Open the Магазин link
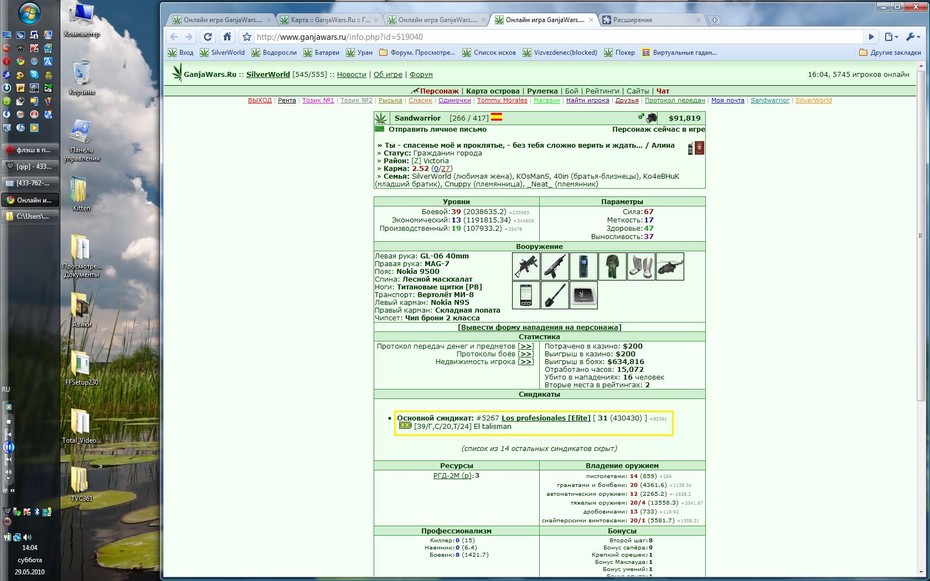This screenshot has height=581, width=930. coord(546,101)
